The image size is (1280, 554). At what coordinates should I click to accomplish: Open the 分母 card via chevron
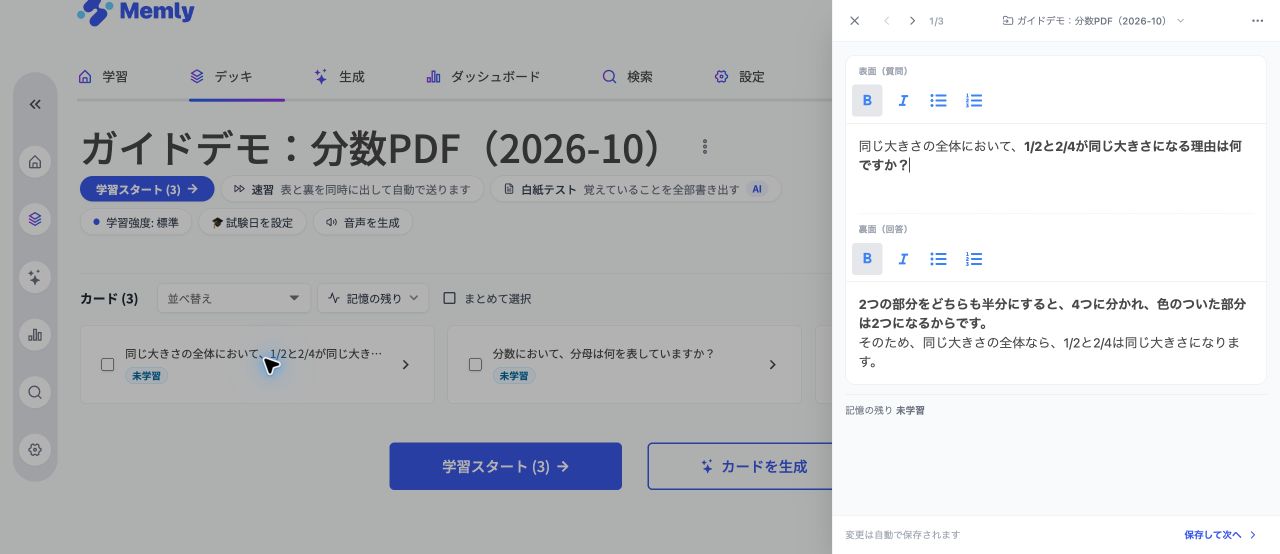772,365
